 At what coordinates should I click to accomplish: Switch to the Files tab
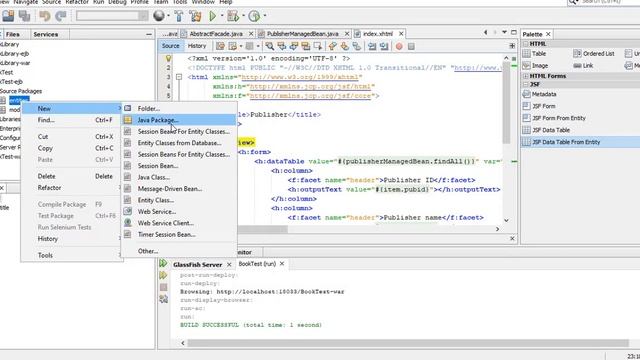pos(13,34)
